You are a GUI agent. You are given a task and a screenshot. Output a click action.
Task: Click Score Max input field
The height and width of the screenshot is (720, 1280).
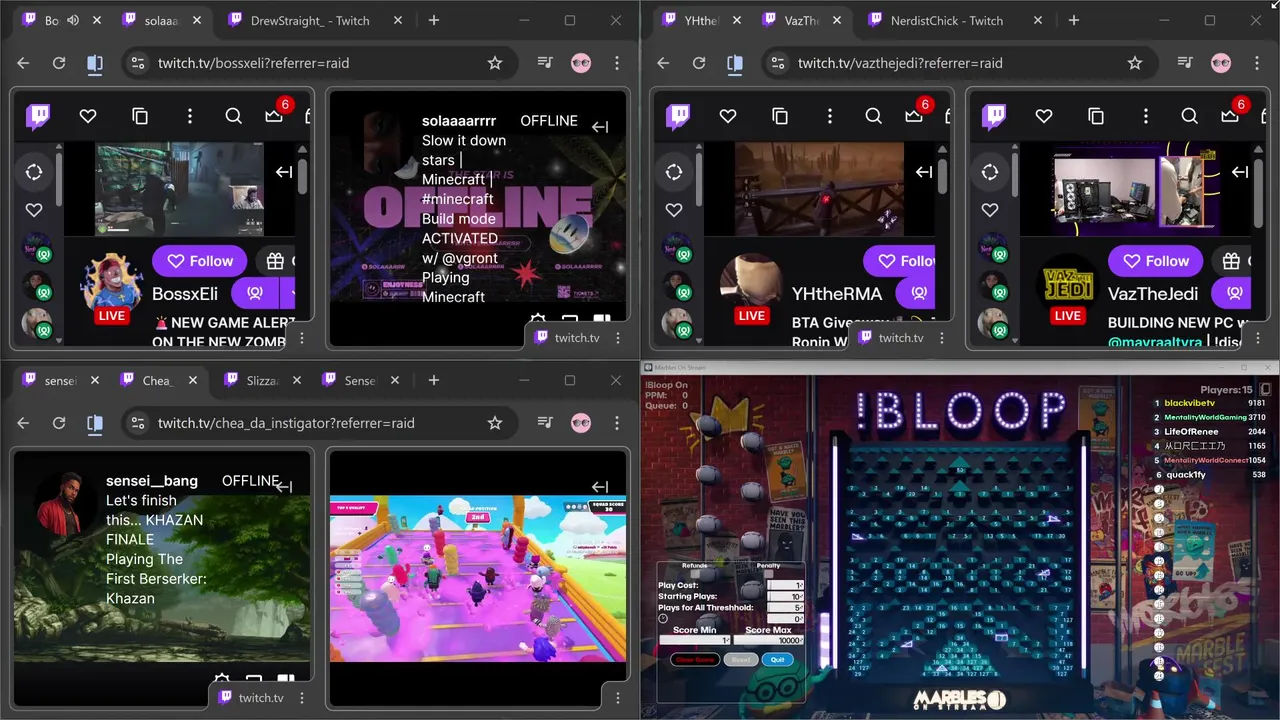(768, 640)
